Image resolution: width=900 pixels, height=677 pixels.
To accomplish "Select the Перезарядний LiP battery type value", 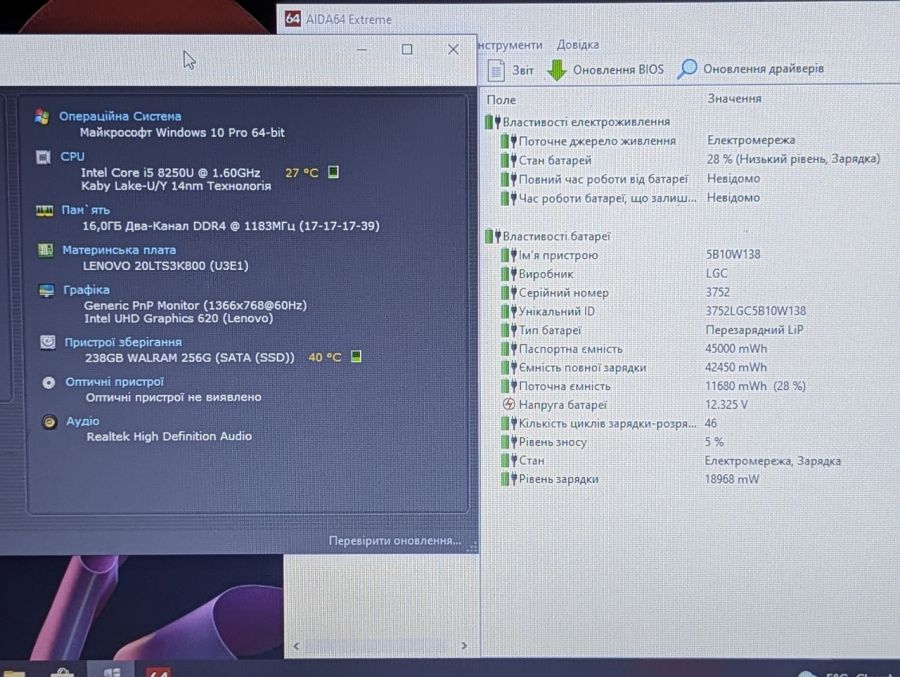I will (x=754, y=330).
